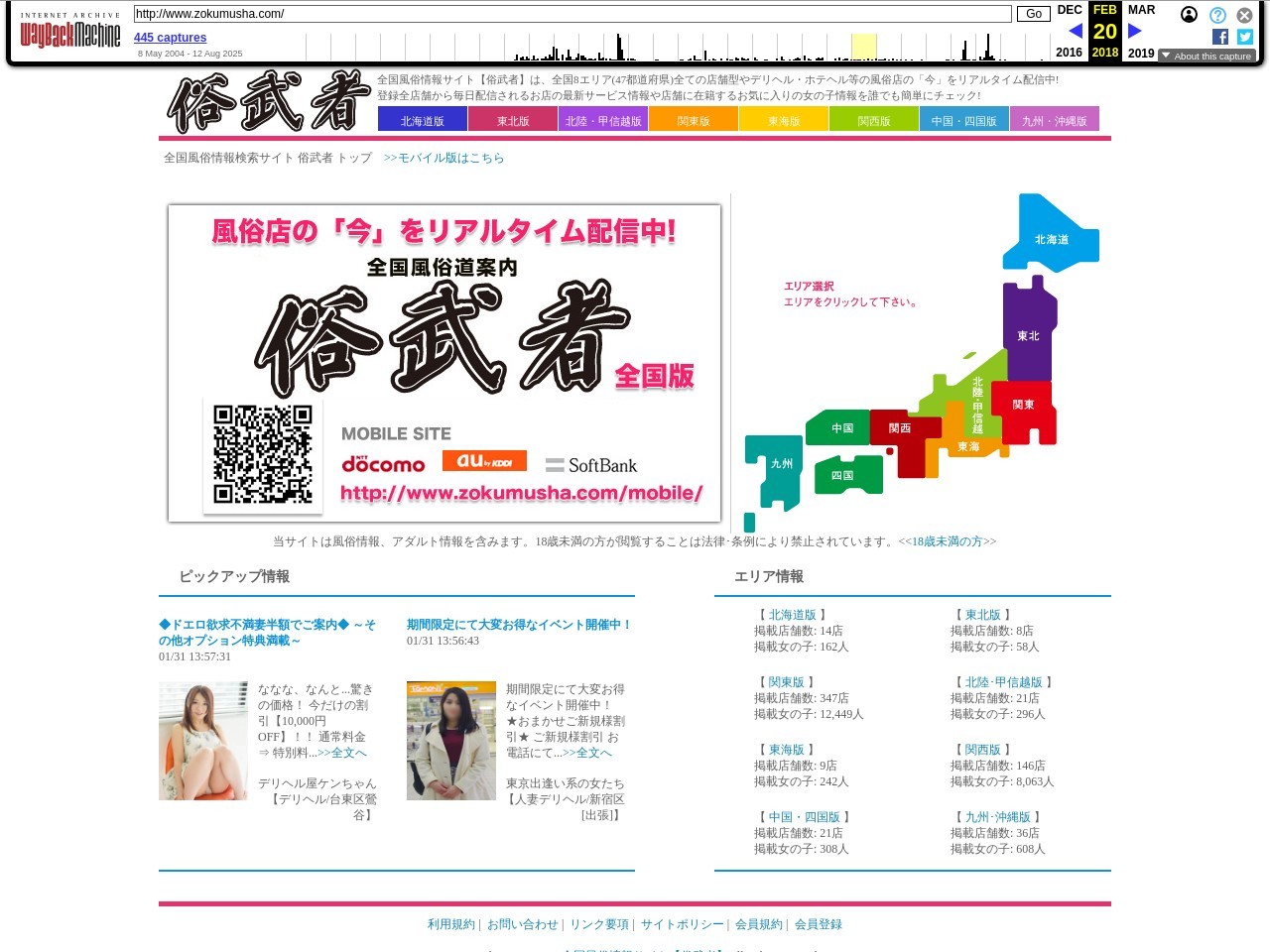The height and width of the screenshot is (952, 1270).
Task: Select the 関東版 navigation tab
Action: coord(694,120)
